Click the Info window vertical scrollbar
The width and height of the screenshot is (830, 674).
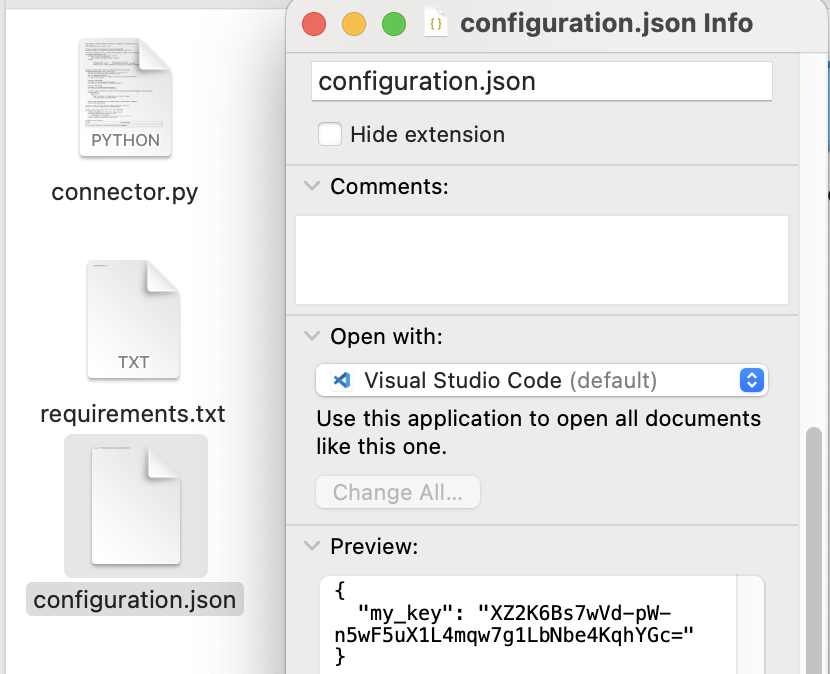pyautogui.click(x=814, y=551)
